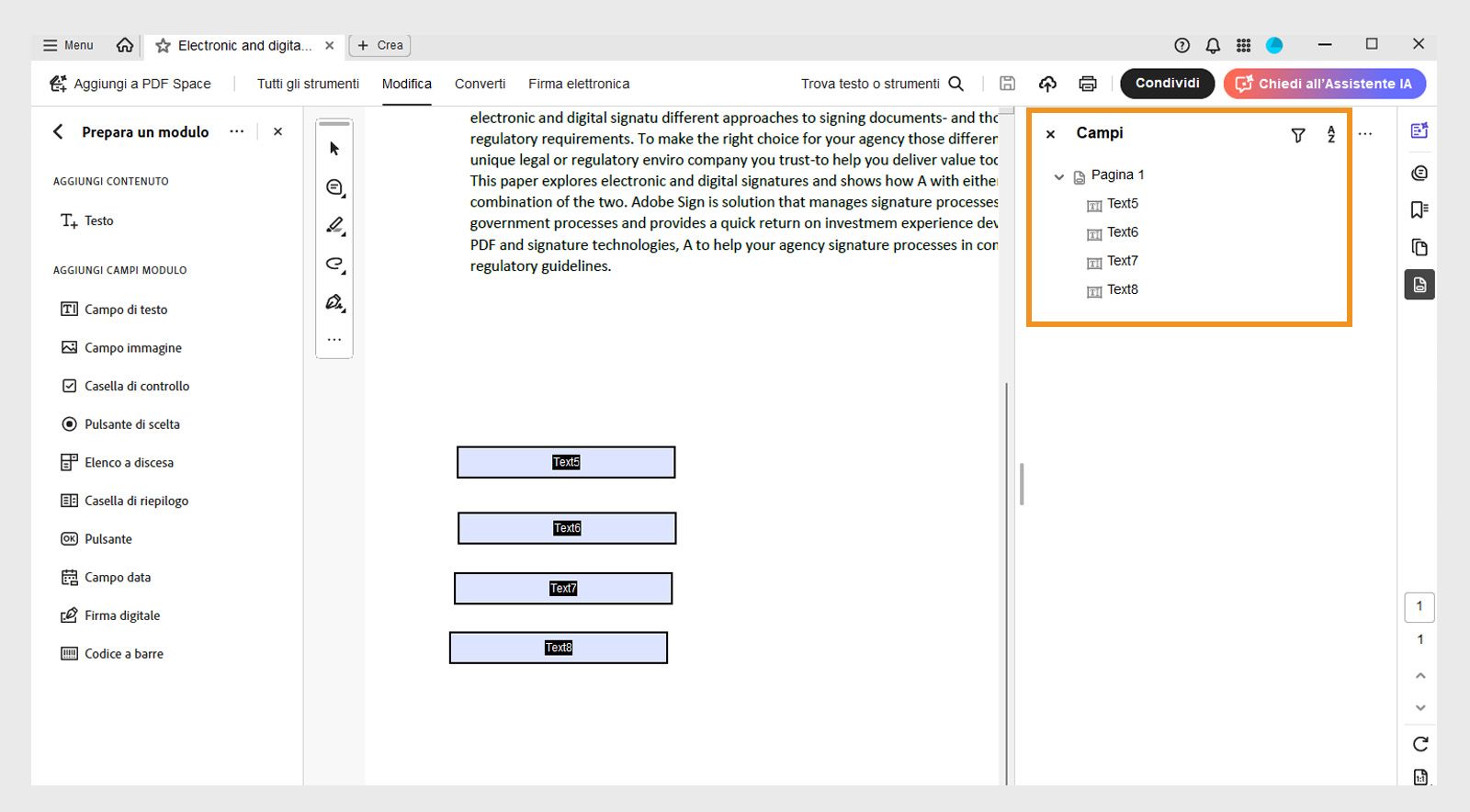Select the Text7 form field on page
The height and width of the screenshot is (812, 1470).
click(563, 589)
